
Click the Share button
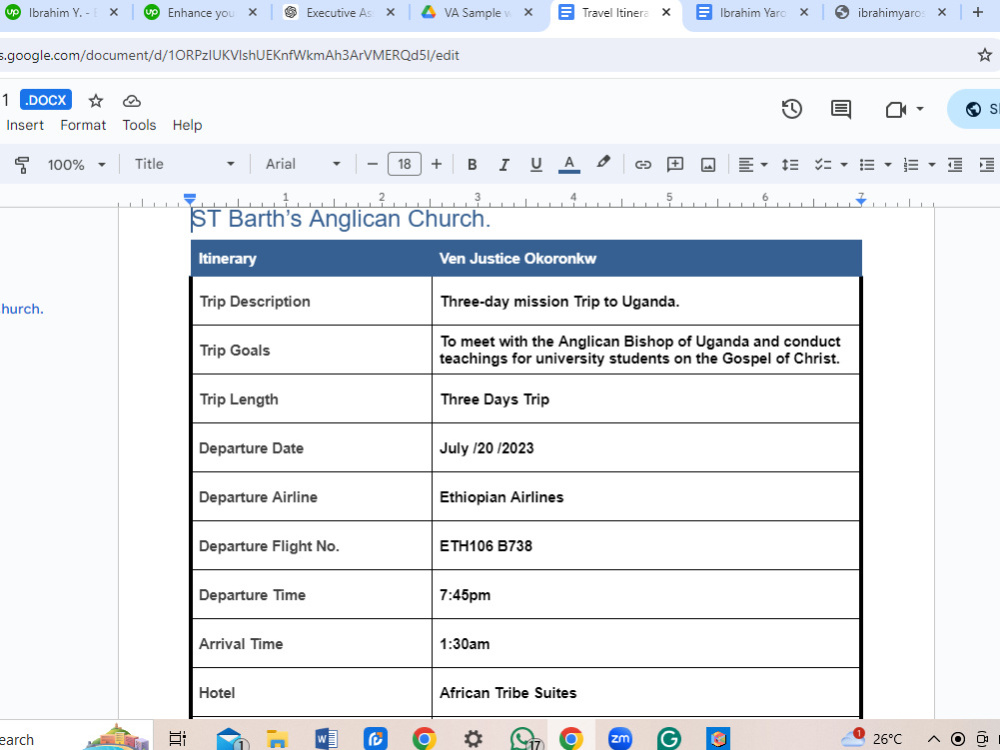point(976,109)
